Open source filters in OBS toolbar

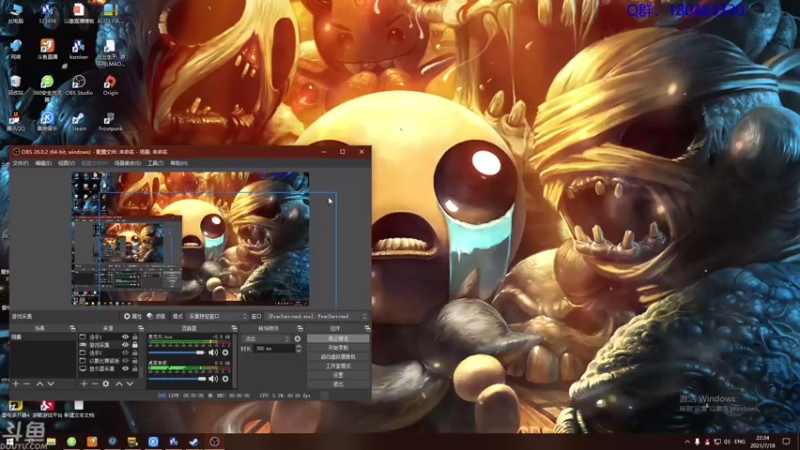point(156,316)
